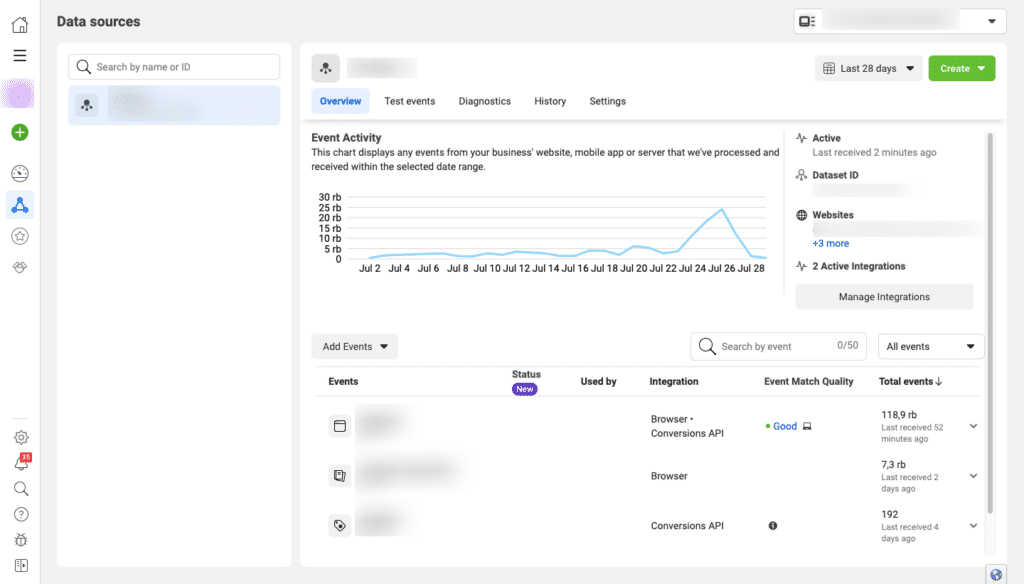Select the blurred dataset in the left list
Viewport: 1024px width, 584px height.
coord(174,105)
